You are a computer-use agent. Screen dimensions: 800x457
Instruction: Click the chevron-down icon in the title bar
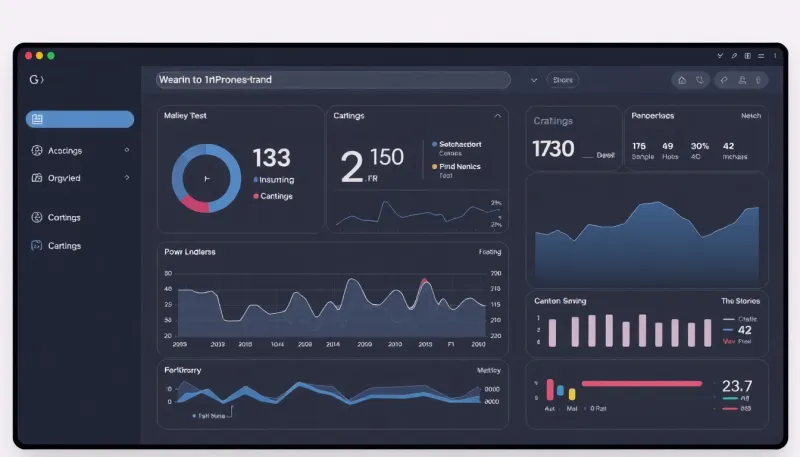point(720,56)
